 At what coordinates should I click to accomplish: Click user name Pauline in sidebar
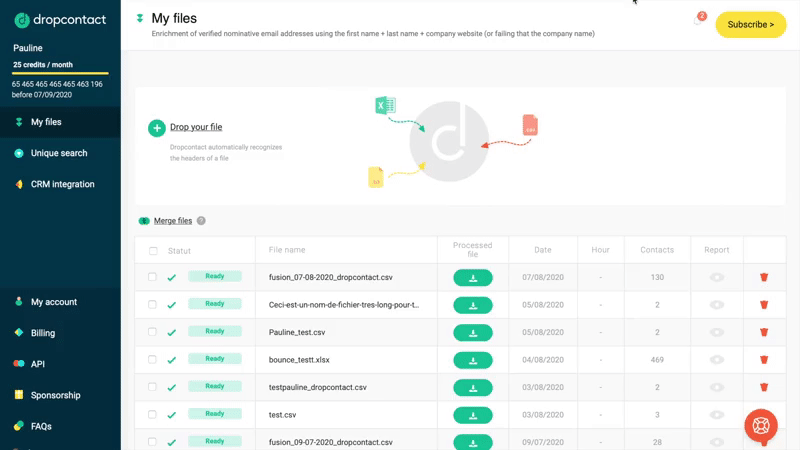28,48
